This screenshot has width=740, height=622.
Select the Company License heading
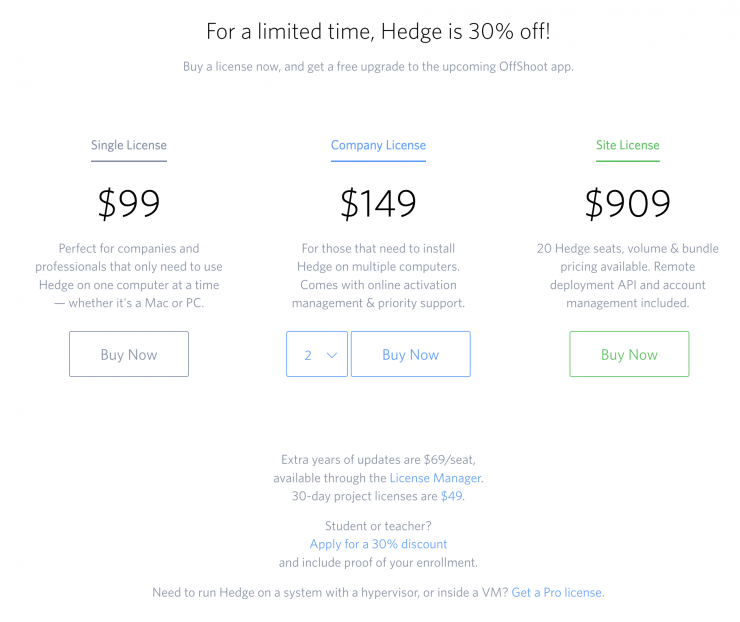coord(378,145)
